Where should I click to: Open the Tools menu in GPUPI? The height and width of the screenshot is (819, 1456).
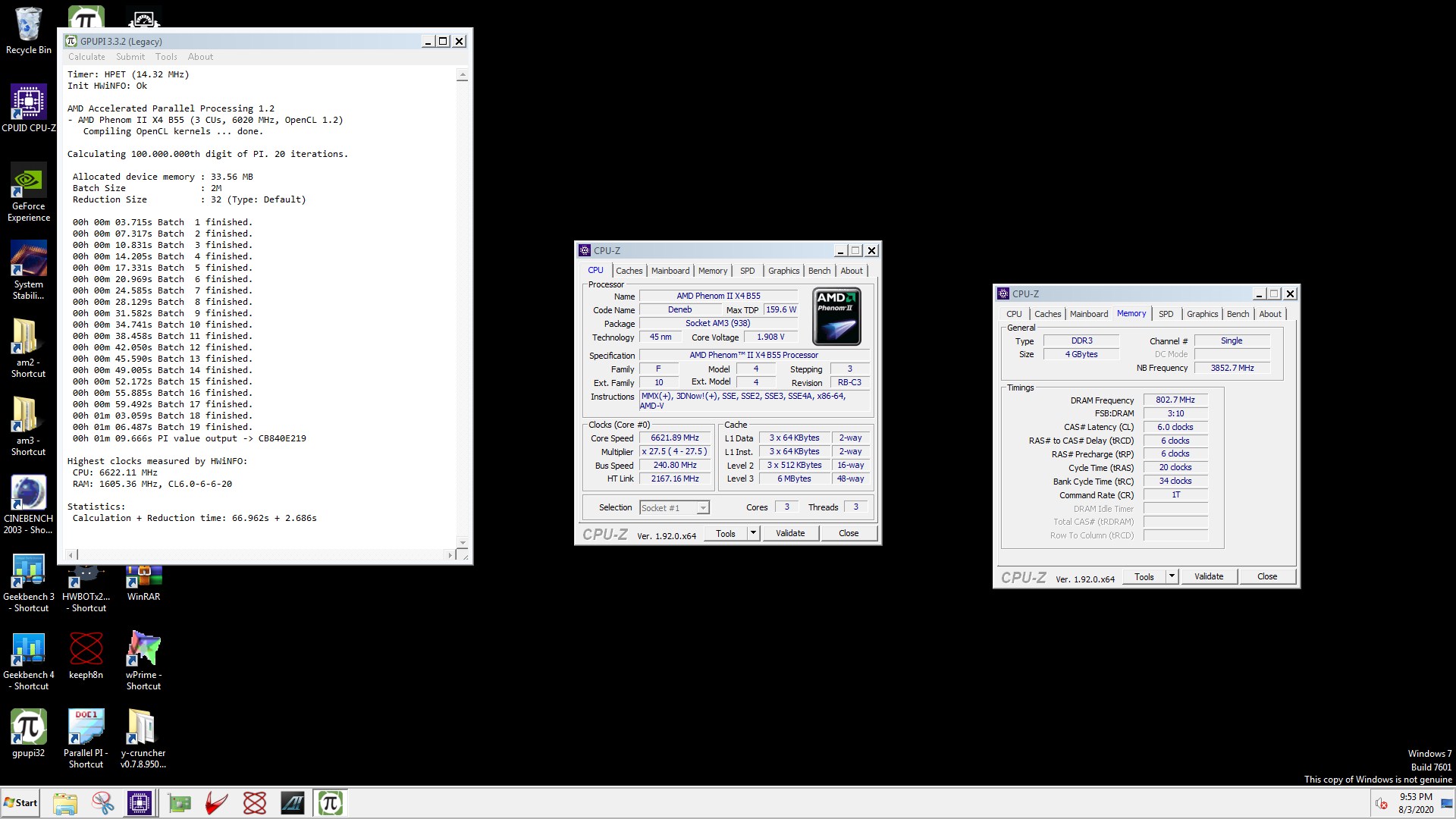tap(166, 57)
